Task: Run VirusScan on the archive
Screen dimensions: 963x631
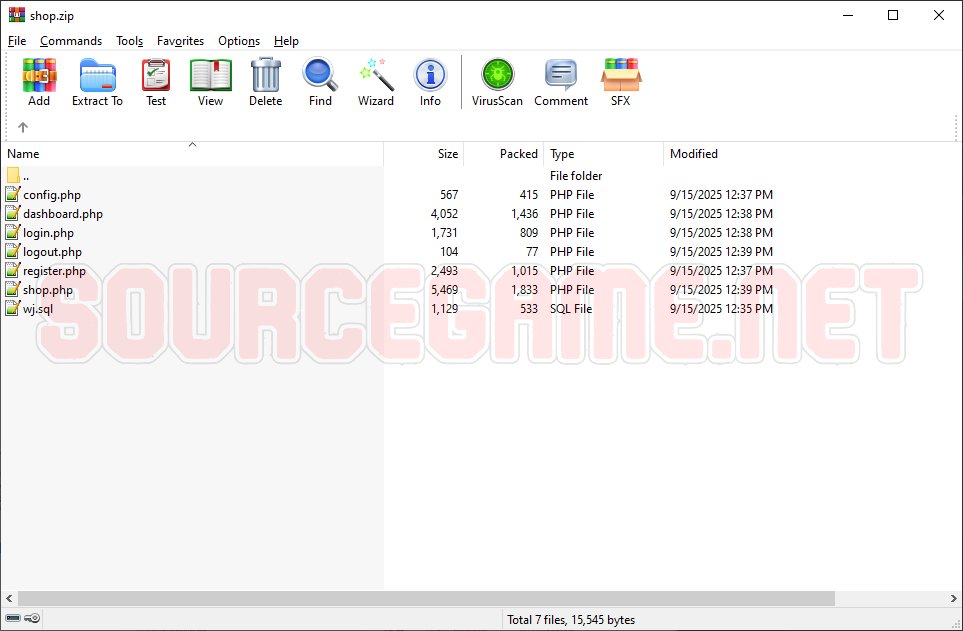Action: [497, 81]
